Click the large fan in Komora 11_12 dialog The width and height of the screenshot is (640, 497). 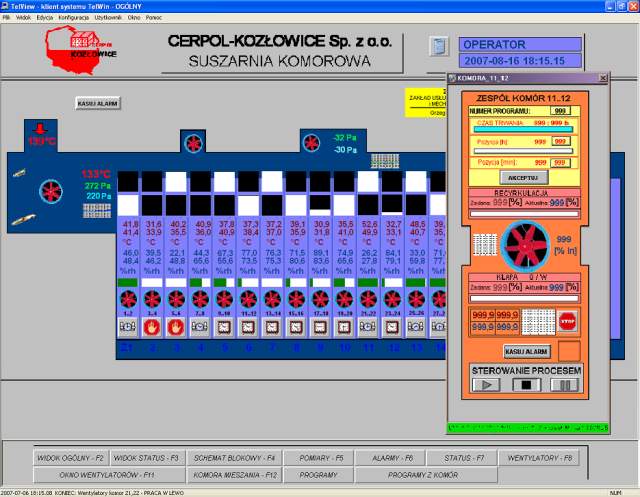click(525, 246)
